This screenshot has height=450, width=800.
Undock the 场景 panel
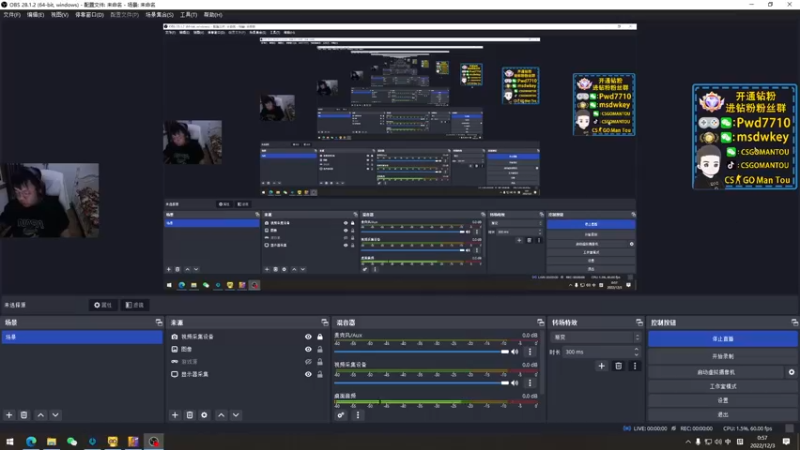click(159, 322)
